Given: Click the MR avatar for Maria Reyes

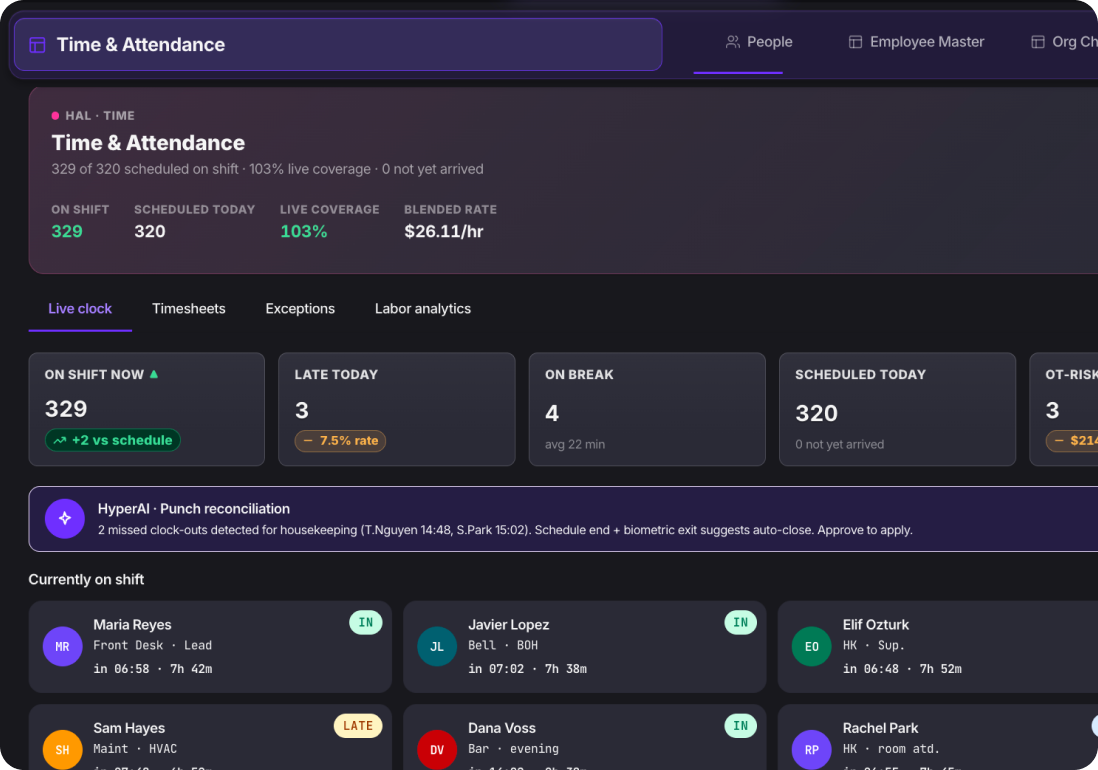Looking at the screenshot, I should pos(62,646).
